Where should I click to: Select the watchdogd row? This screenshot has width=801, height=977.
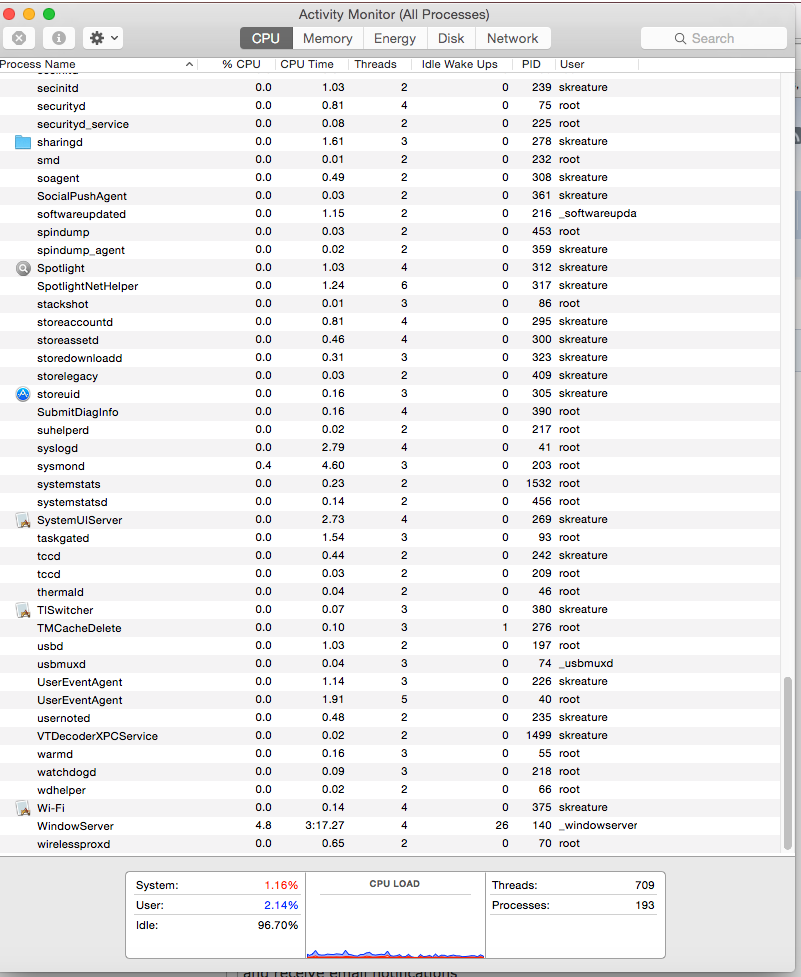pyautogui.click(x=390, y=772)
